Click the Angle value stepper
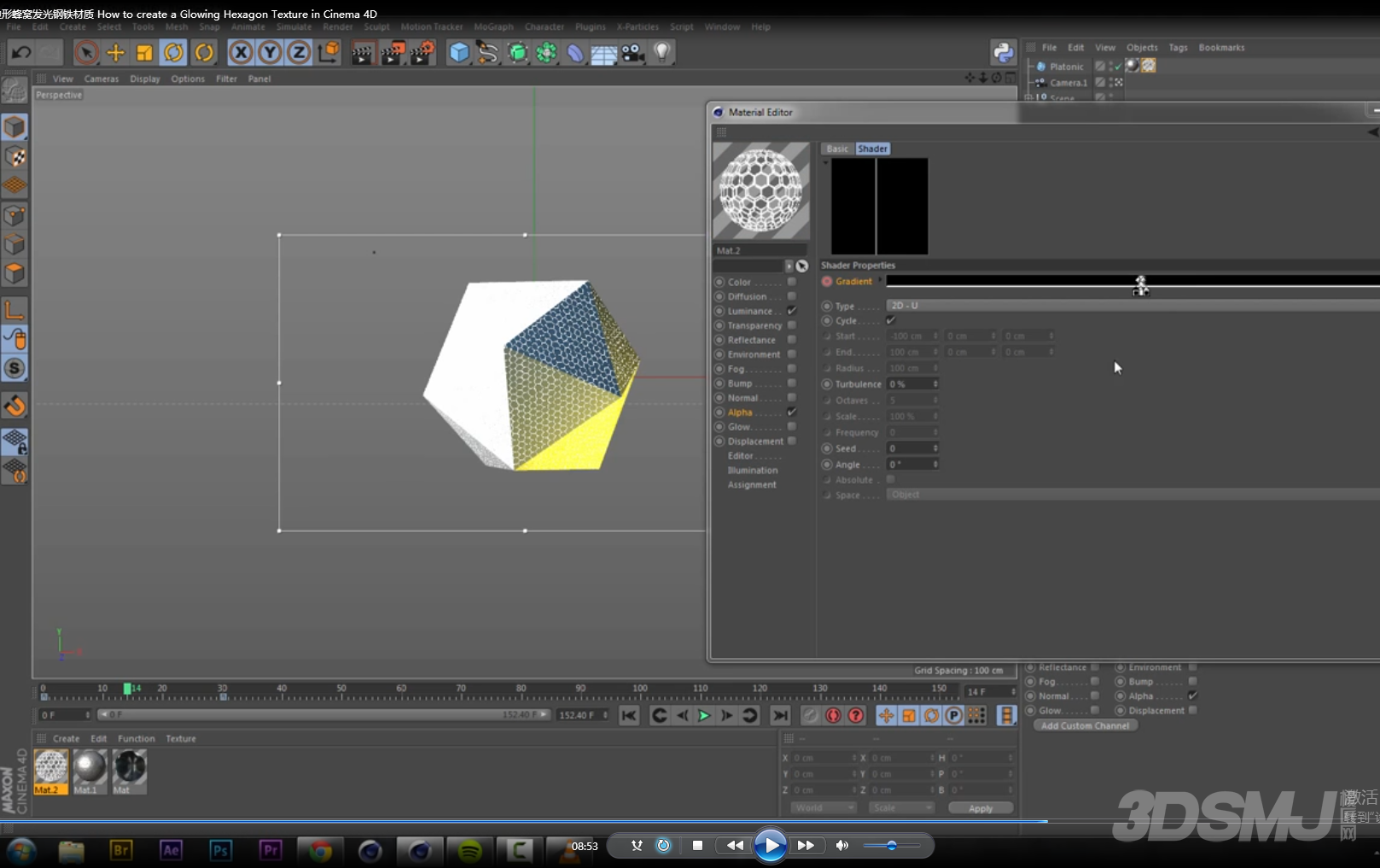1380x868 pixels. click(935, 464)
